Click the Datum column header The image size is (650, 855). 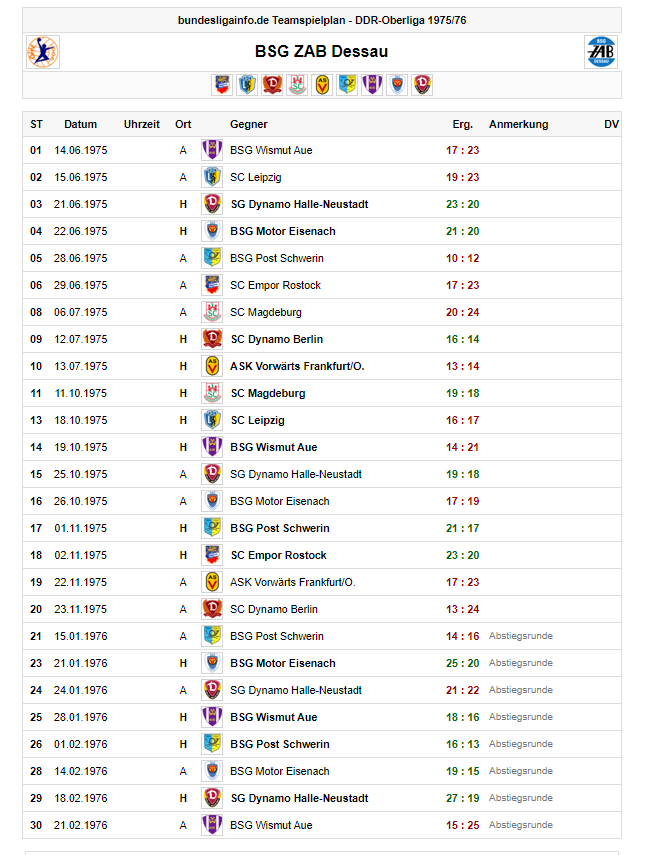pyautogui.click(x=81, y=125)
